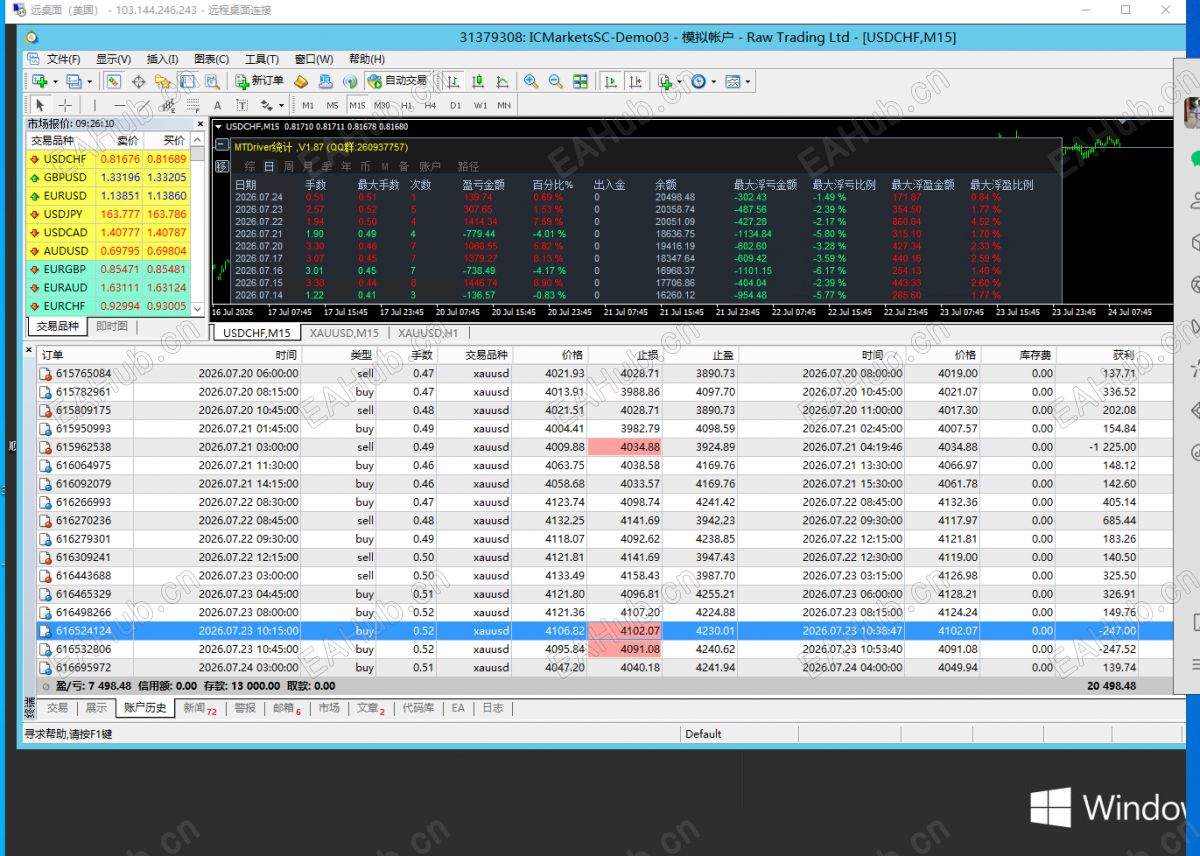
Task: Switch timeframe to M1
Action: (x=308, y=105)
